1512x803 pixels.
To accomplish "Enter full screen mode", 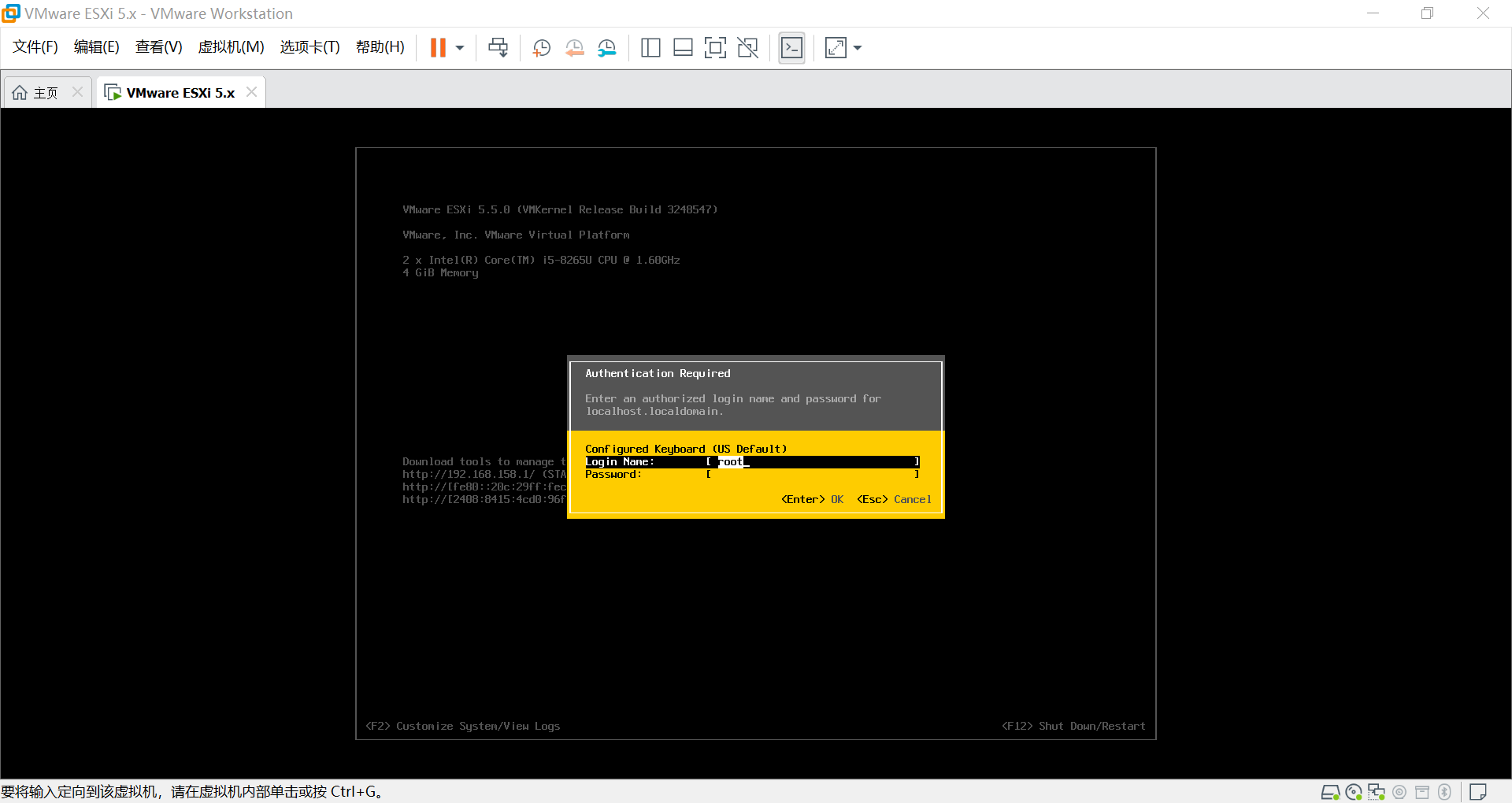I will (x=715, y=47).
